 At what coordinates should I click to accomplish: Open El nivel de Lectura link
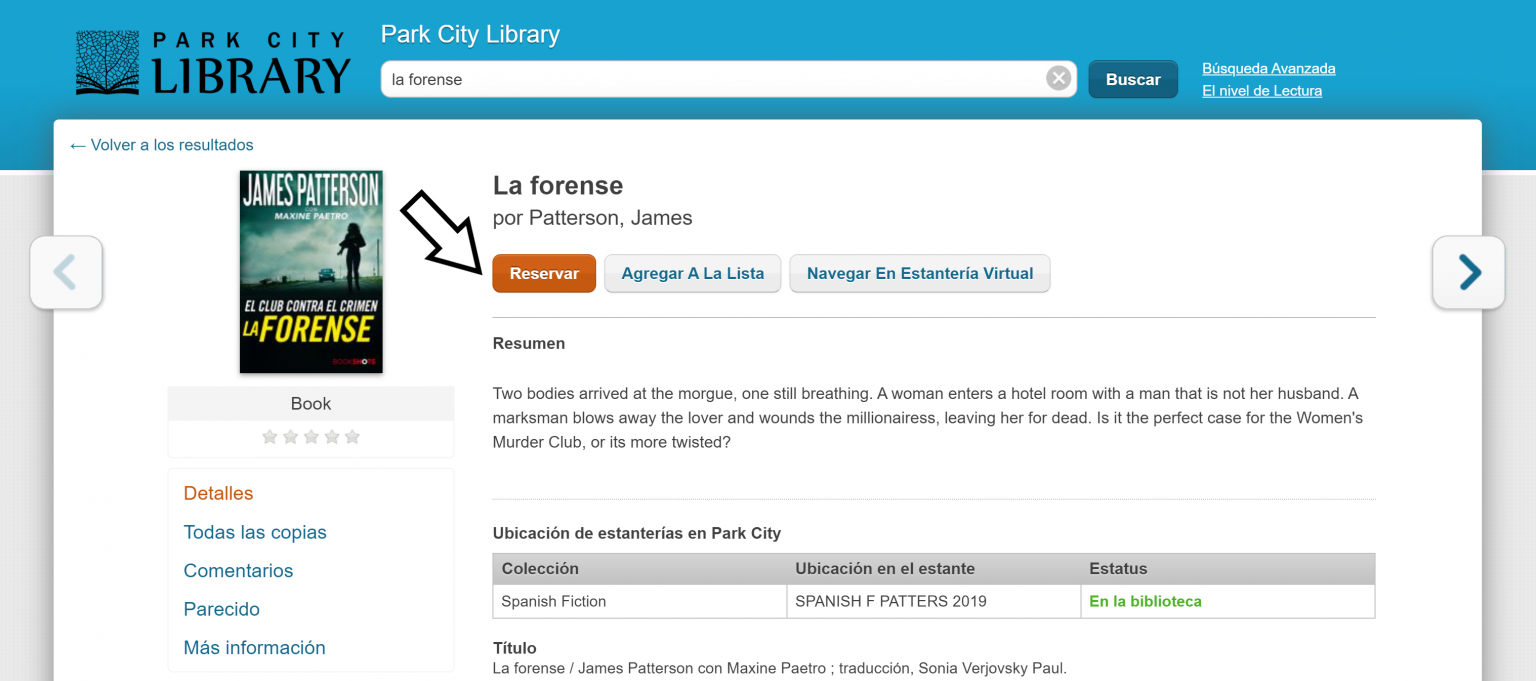[x=1261, y=91]
